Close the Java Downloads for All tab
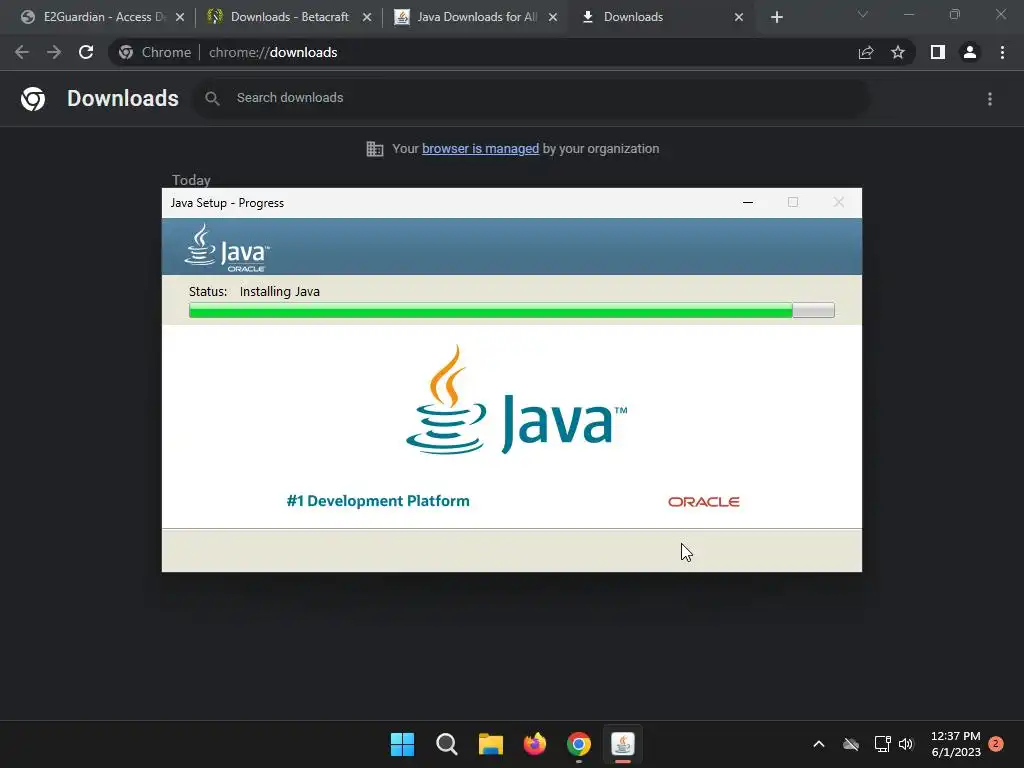The width and height of the screenshot is (1024, 768). (x=553, y=17)
